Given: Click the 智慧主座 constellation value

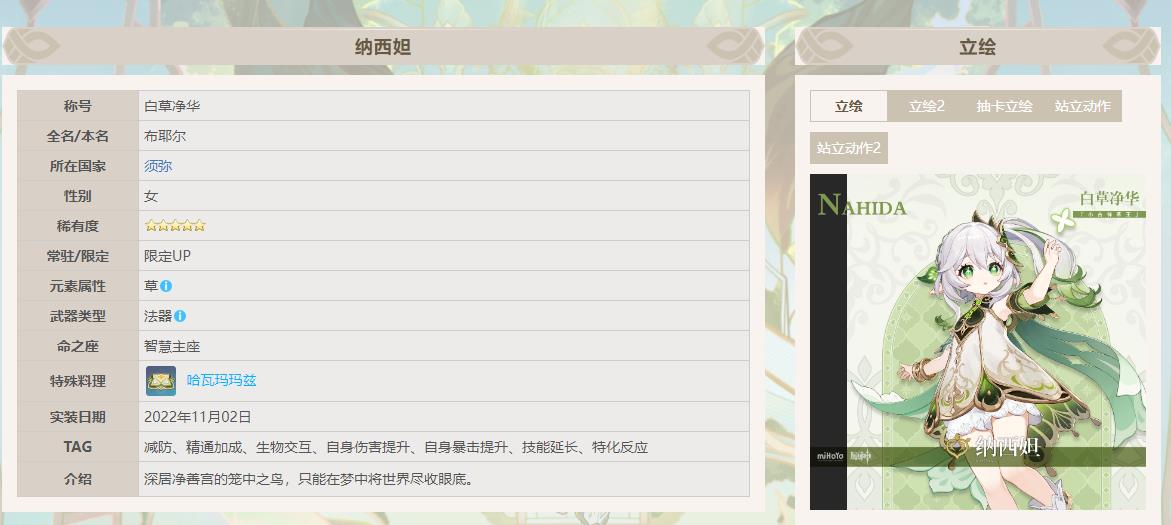Looking at the screenshot, I should point(172,347).
